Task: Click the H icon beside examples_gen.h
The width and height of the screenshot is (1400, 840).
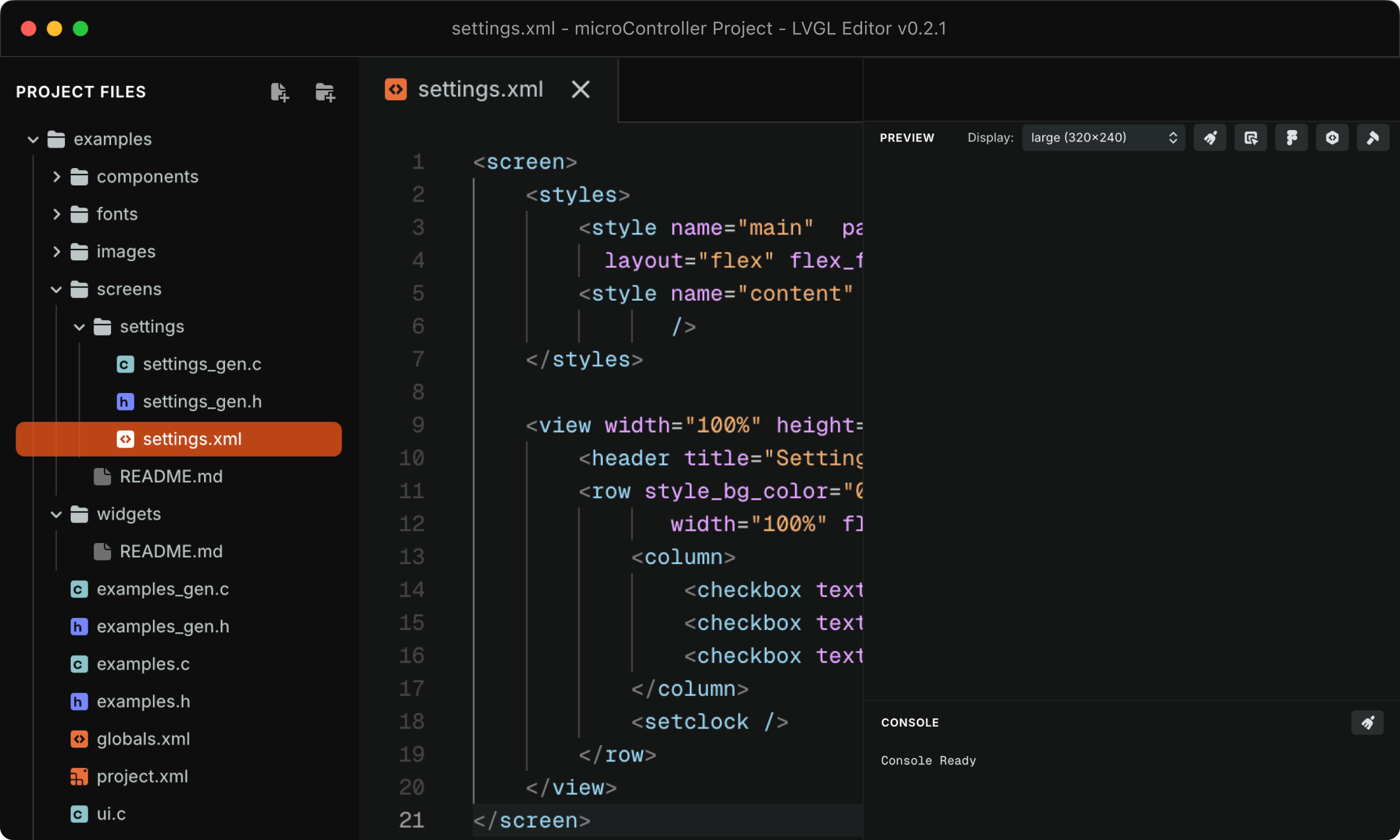Action: [79, 626]
